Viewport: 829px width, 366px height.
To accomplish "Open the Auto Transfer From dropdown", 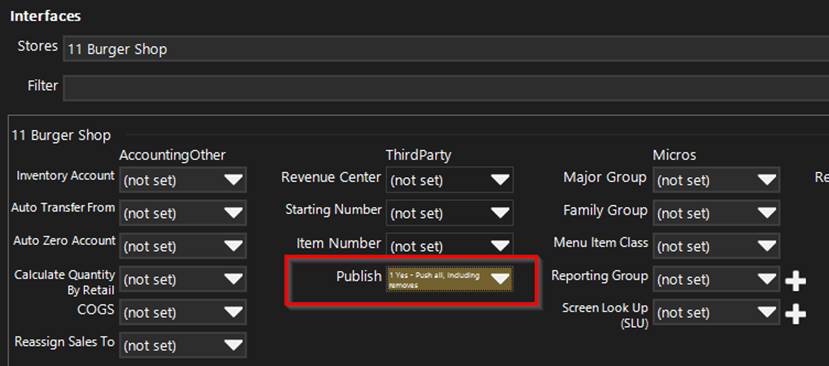I will tap(183, 213).
